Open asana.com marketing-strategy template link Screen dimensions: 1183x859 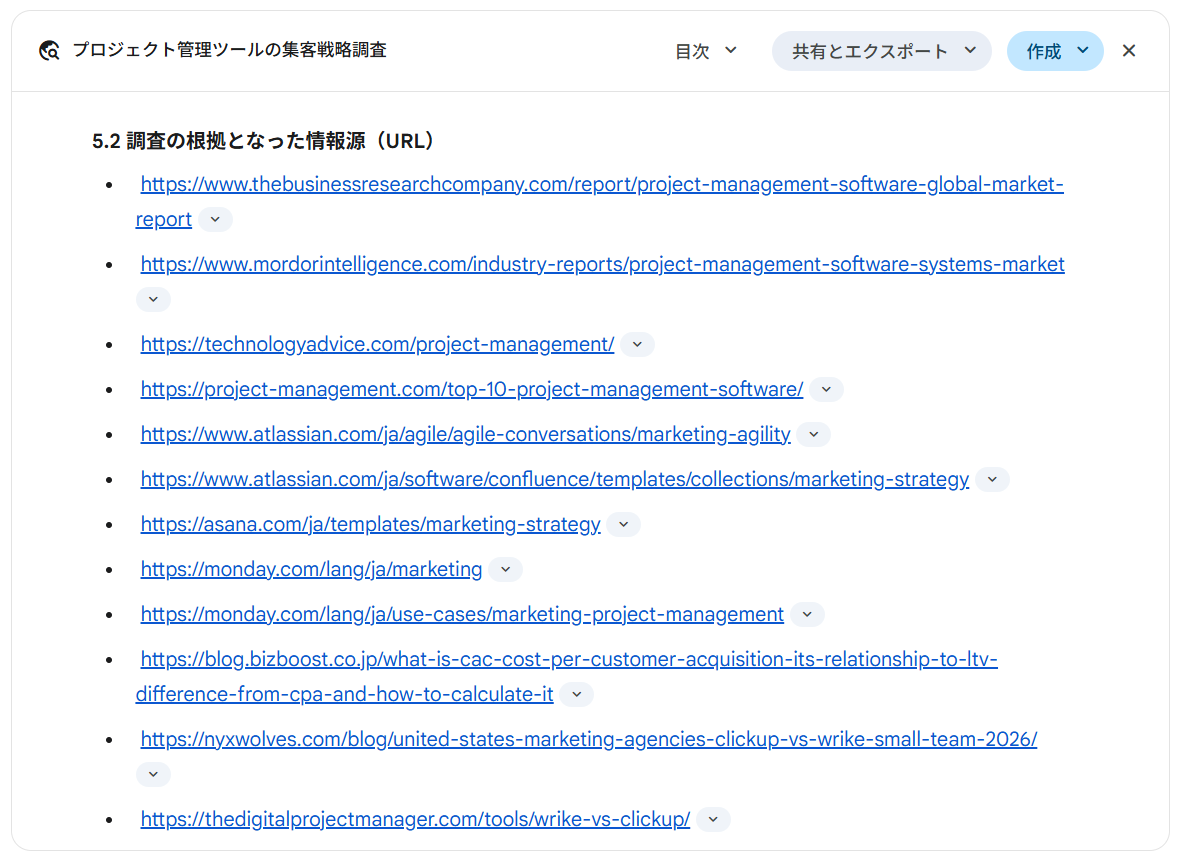[x=370, y=524]
